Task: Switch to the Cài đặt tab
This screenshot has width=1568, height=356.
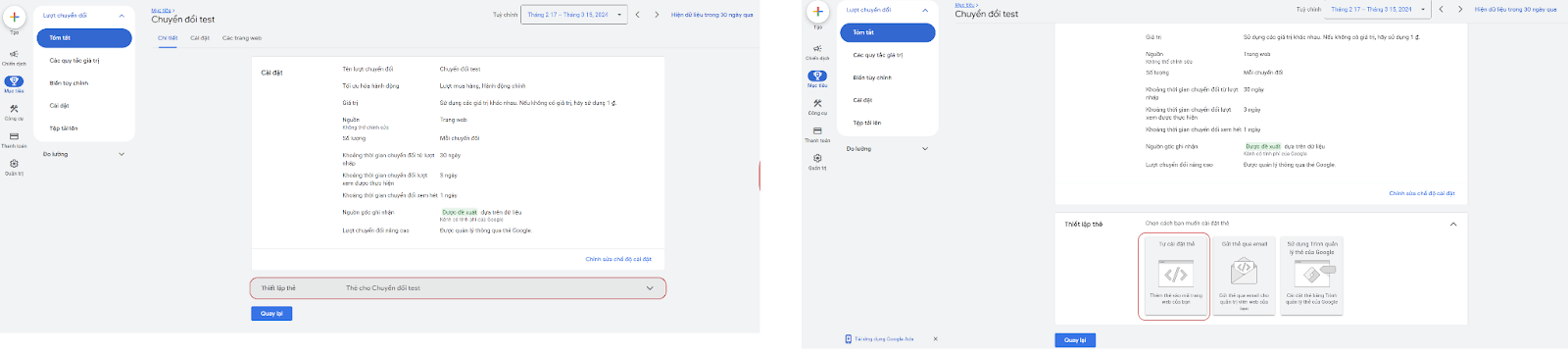Action: [200, 38]
